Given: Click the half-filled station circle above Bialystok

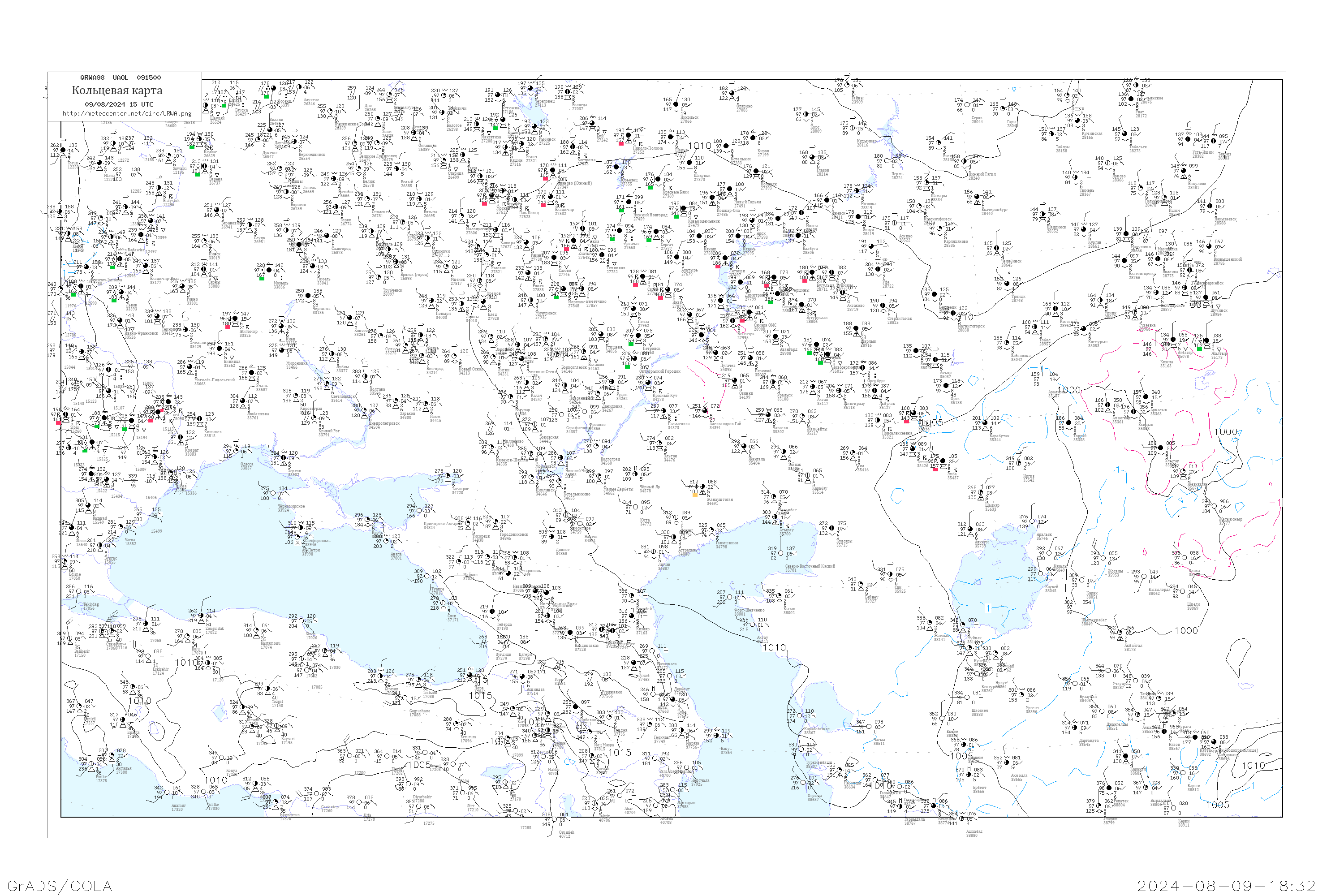Looking at the screenshot, I should 158,188.
